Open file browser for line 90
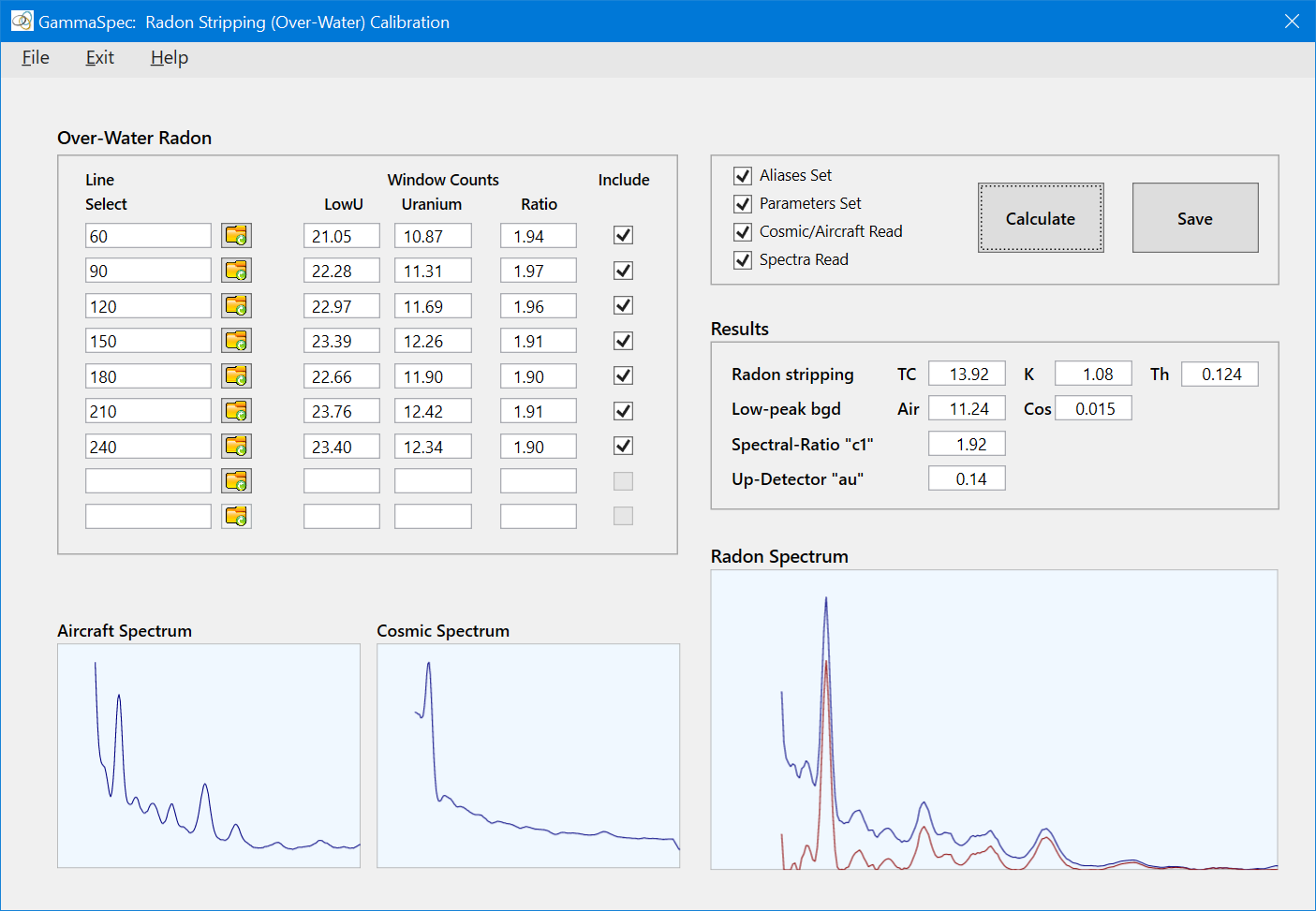 (x=236, y=271)
